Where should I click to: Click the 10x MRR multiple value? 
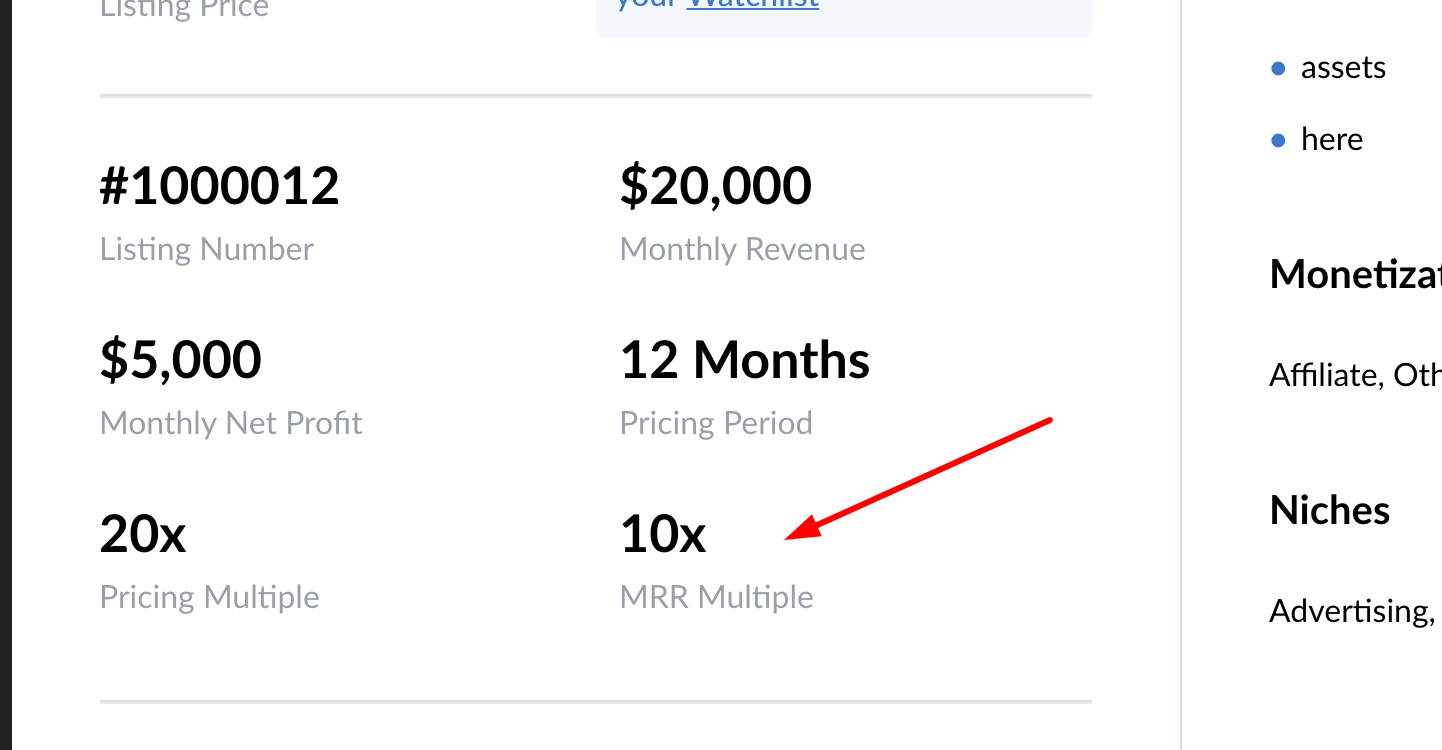pos(663,534)
